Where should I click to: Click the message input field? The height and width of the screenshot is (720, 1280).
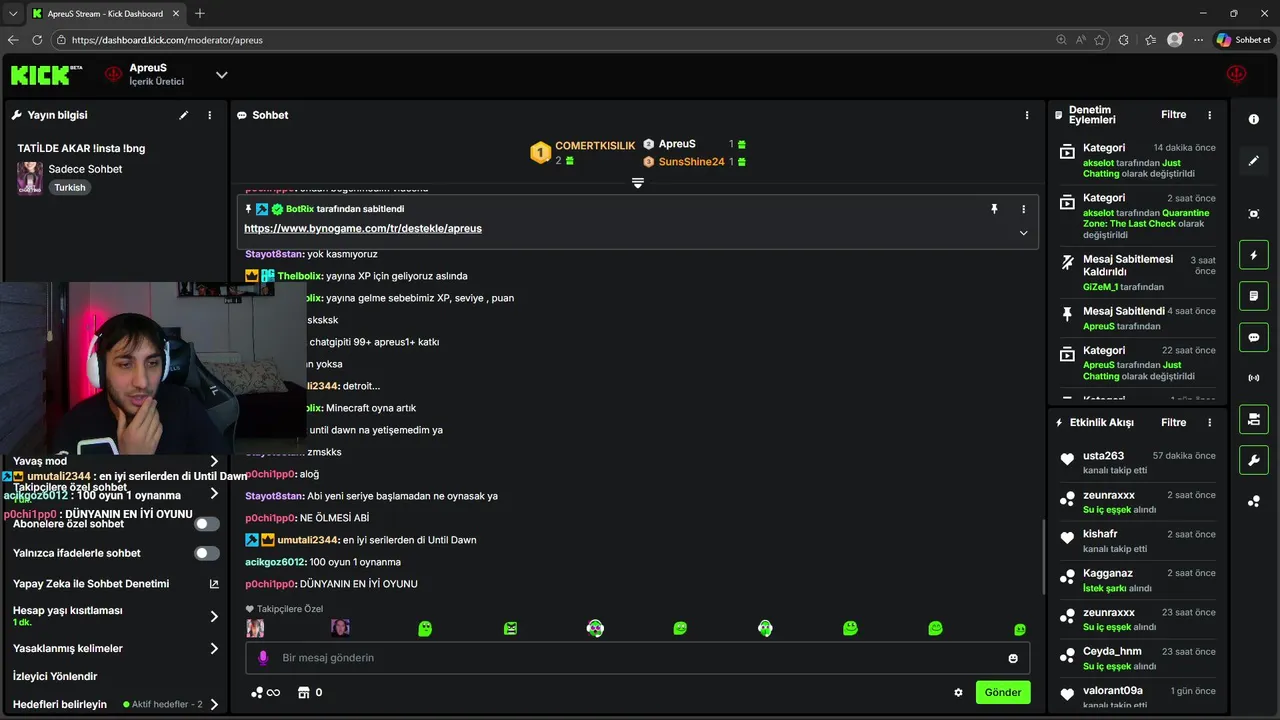tap(637, 658)
